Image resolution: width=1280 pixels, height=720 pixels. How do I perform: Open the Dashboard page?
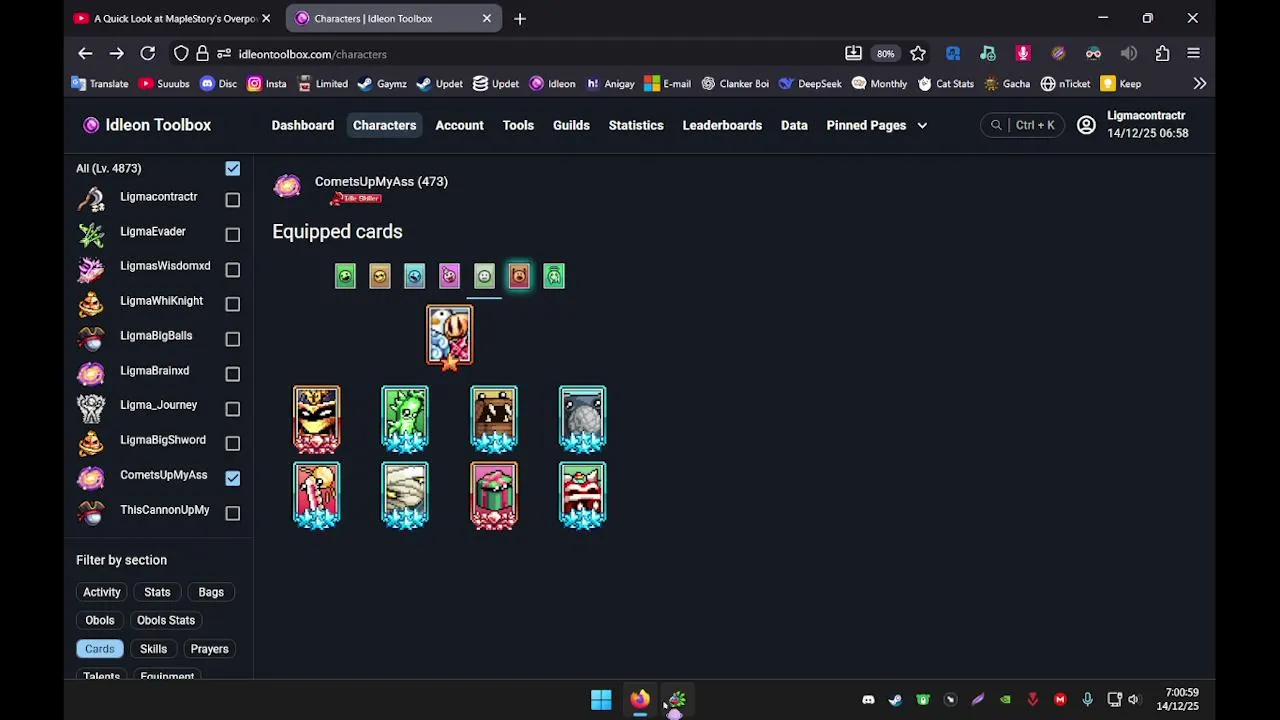click(303, 125)
